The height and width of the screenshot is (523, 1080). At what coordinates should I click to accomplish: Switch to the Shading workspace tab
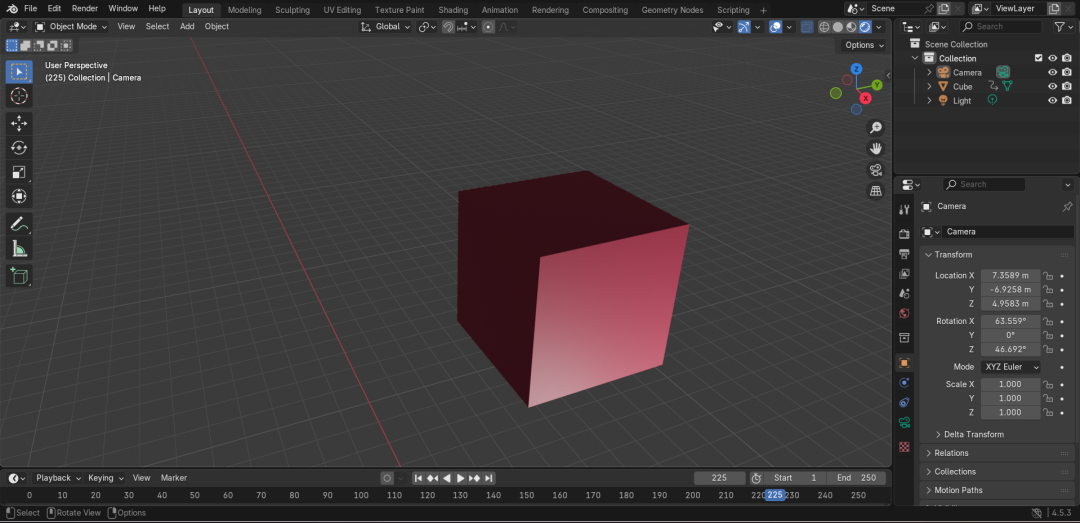click(x=453, y=10)
